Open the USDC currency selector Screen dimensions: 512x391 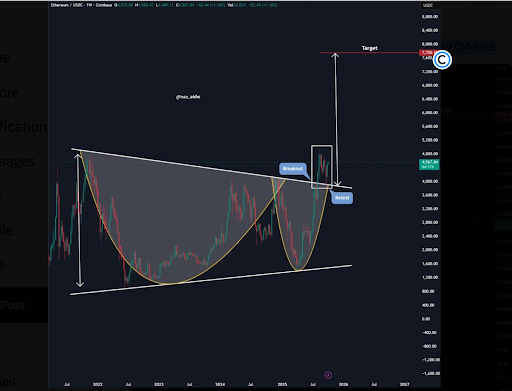click(x=428, y=5)
